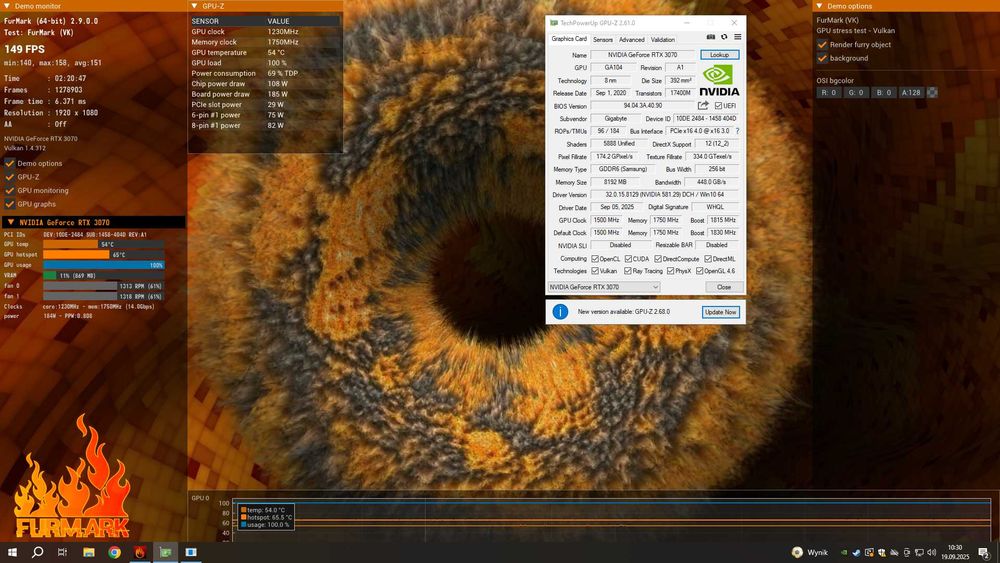Click the Driver Version field
Image resolution: width=1000 pixels, height=563 pixels.
[665, 194]
